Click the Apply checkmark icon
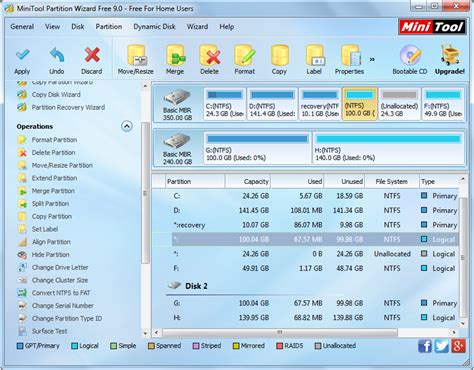This screenshot has height=370, width=474. [22, 55]
